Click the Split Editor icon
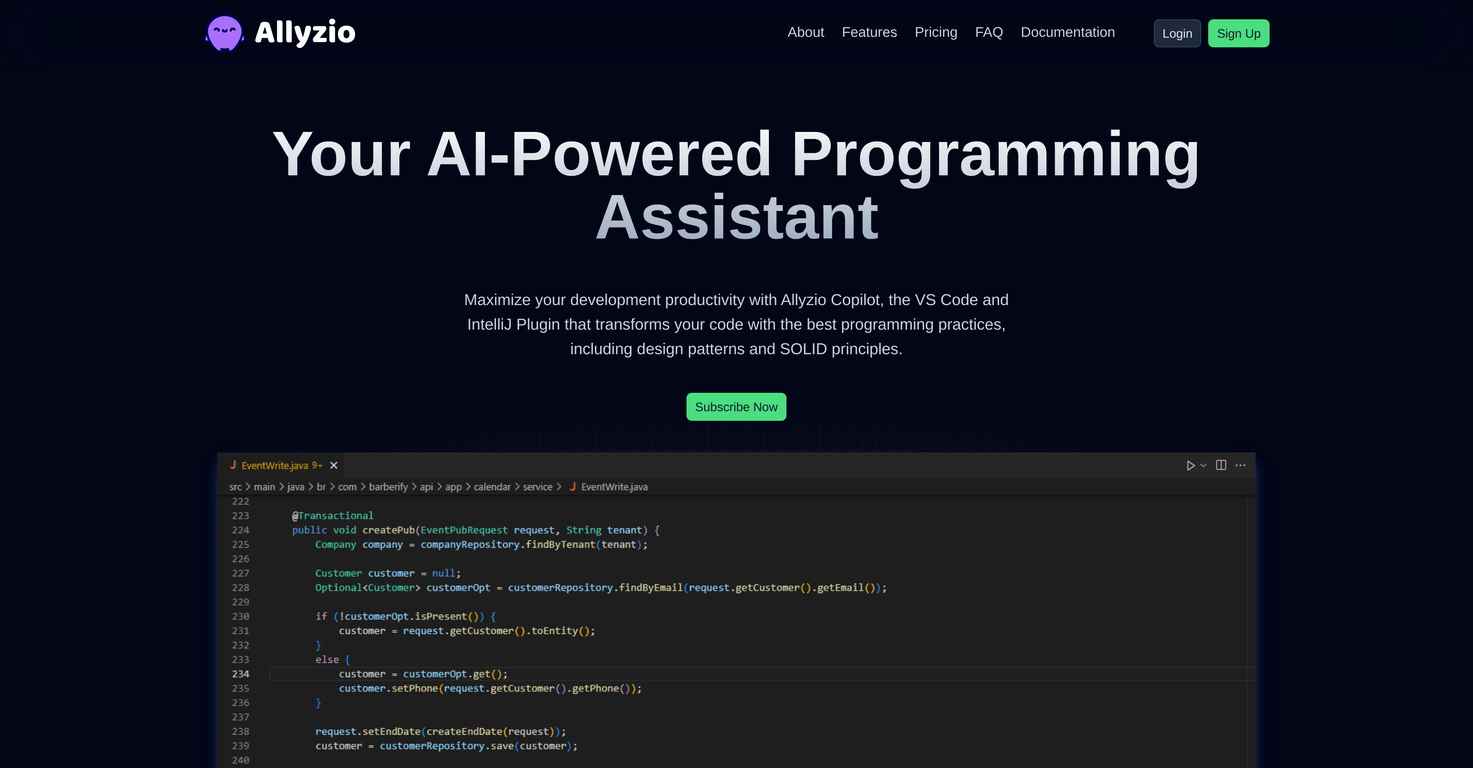1473x768 pixels. click(1221, 465)
